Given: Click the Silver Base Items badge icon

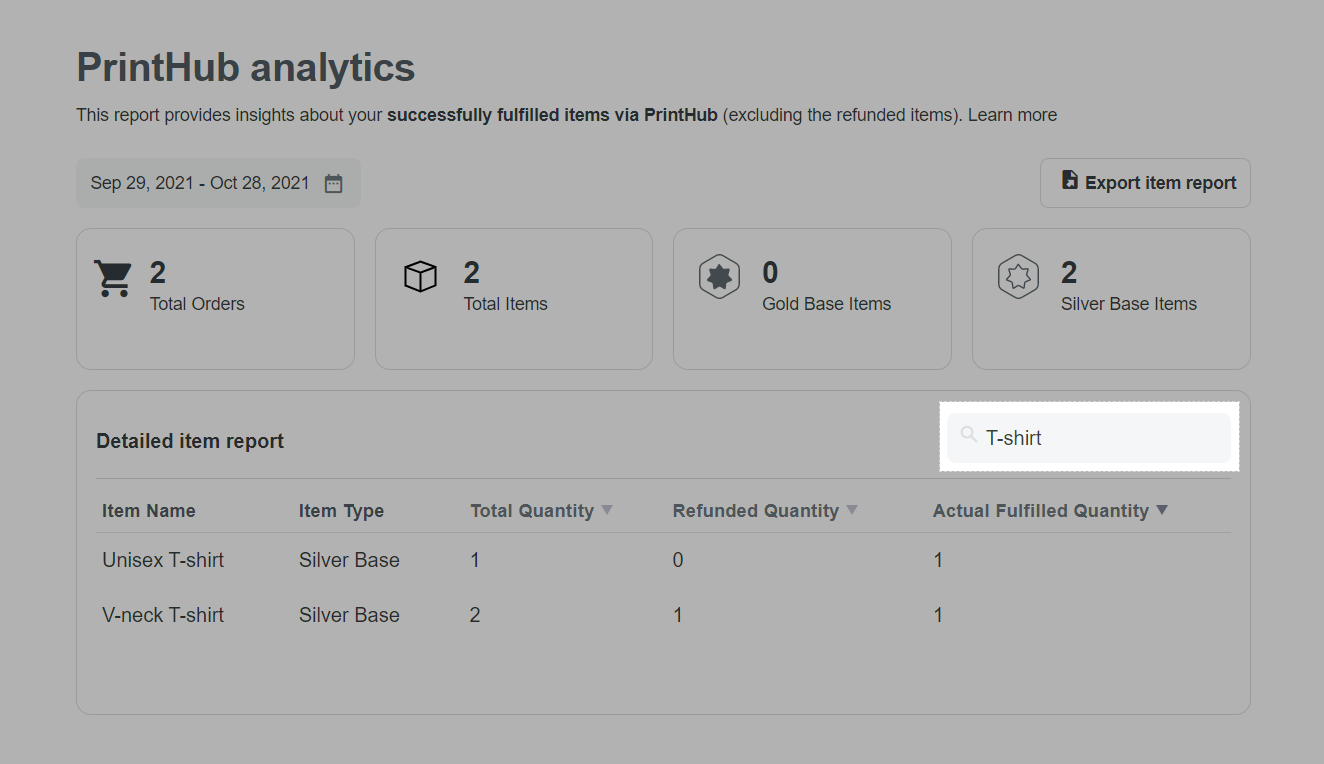Looking at the screenshot, I should [1017, 277].
